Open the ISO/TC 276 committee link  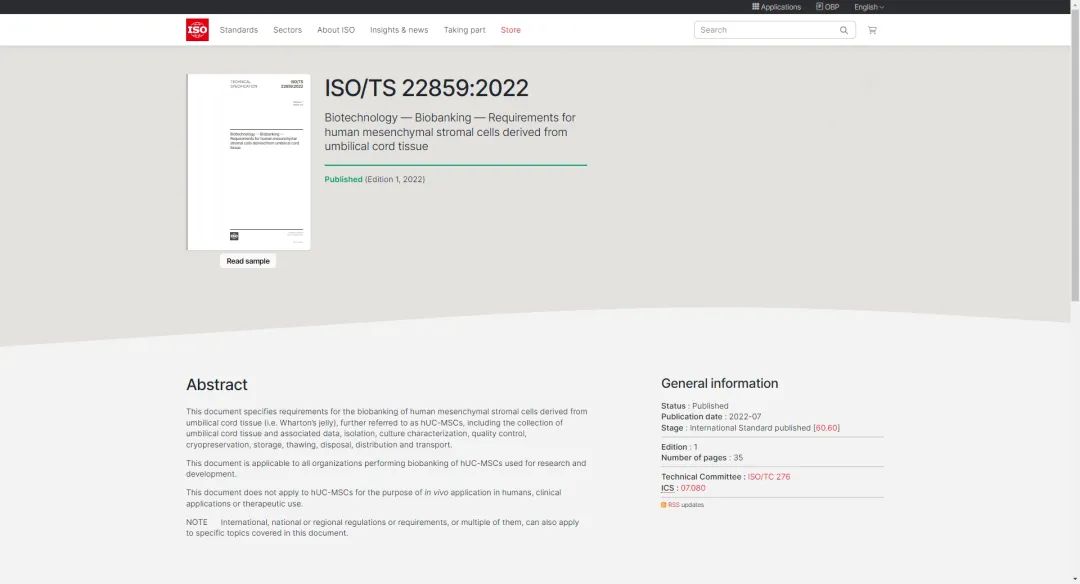(769, 477)
